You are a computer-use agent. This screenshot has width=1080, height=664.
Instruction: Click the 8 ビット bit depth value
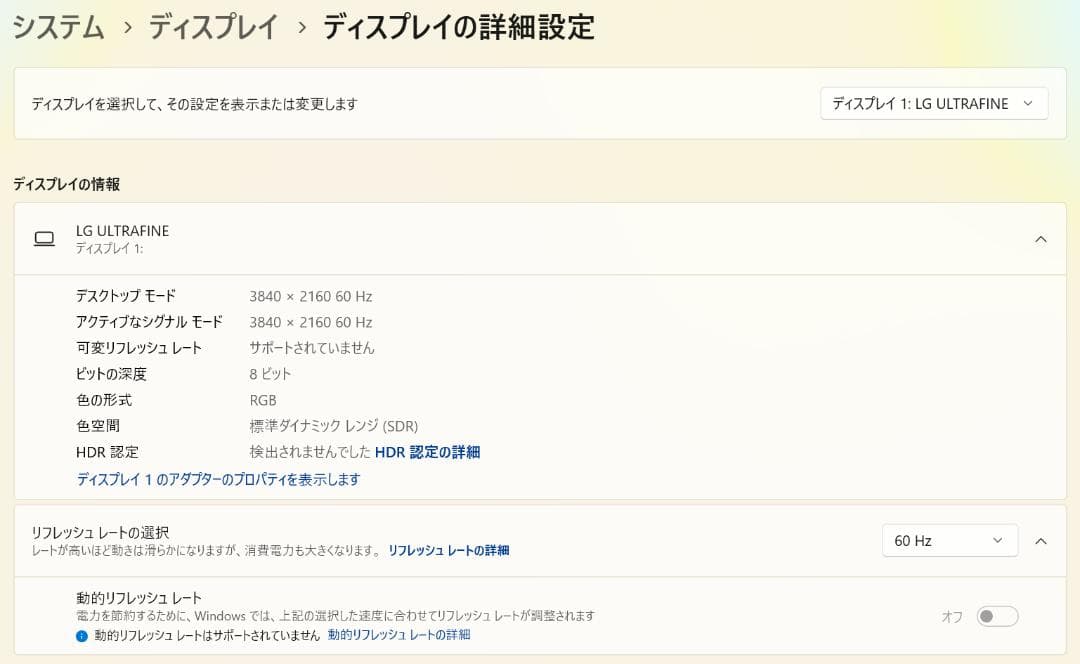(x=270, y=373)
